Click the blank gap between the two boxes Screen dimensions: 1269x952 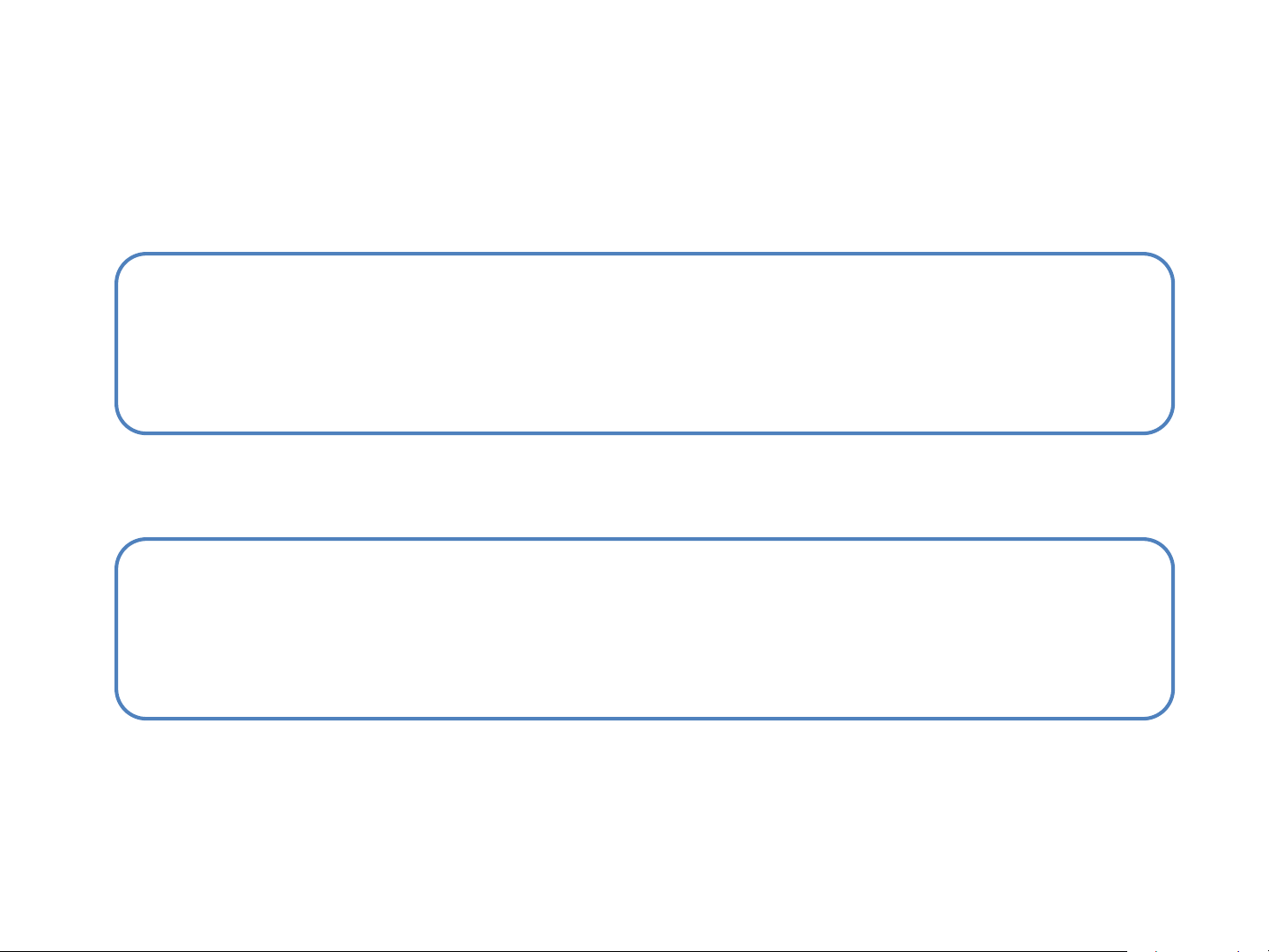(x=645, y=486)
